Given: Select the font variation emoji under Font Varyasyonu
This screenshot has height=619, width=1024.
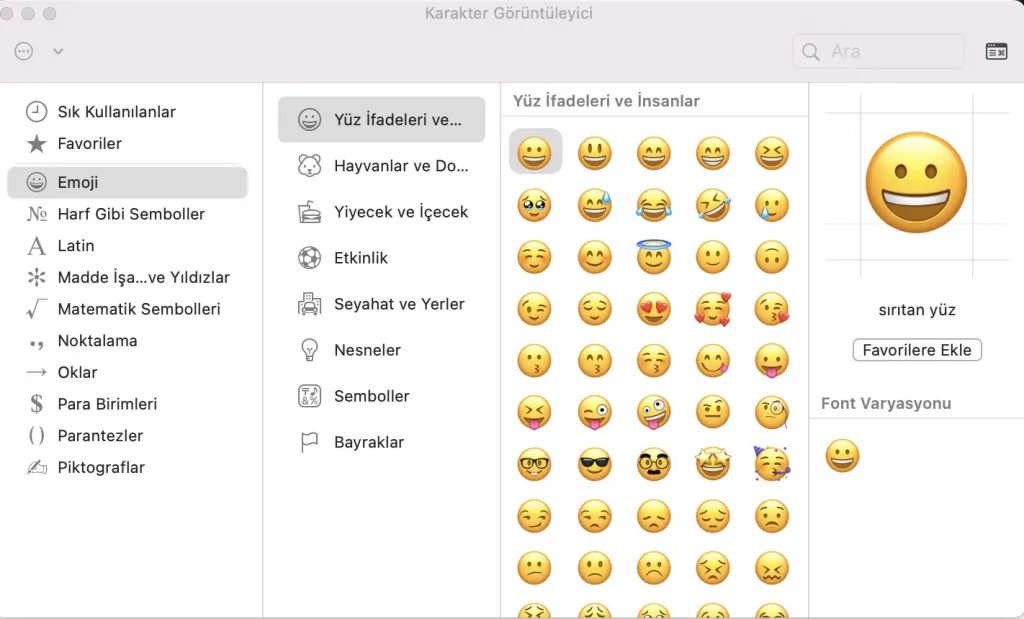Looking at the screenshot, I should 842,456.
